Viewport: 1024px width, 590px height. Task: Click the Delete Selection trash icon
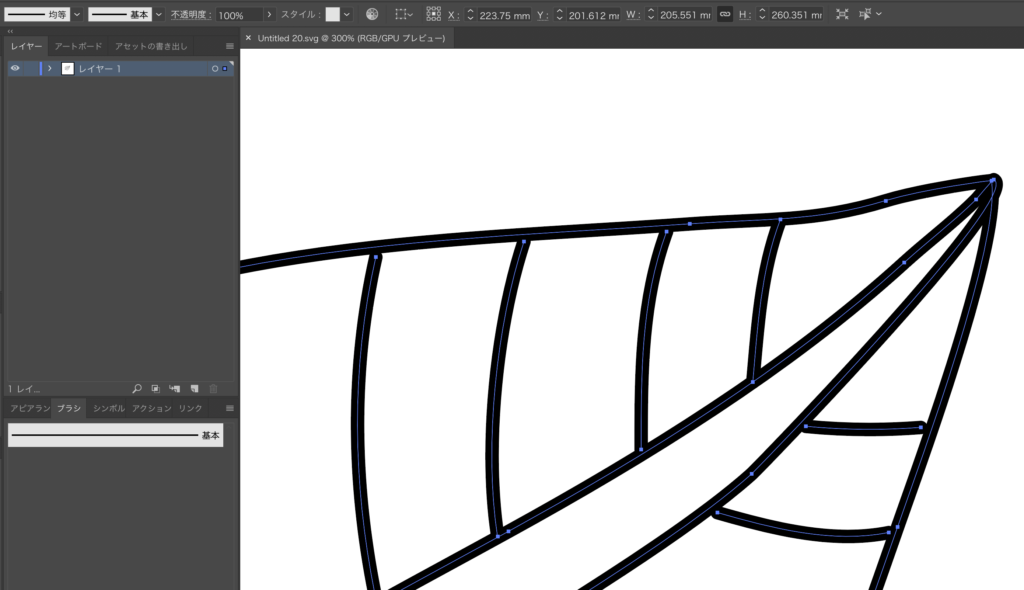(x=213, y=388)
